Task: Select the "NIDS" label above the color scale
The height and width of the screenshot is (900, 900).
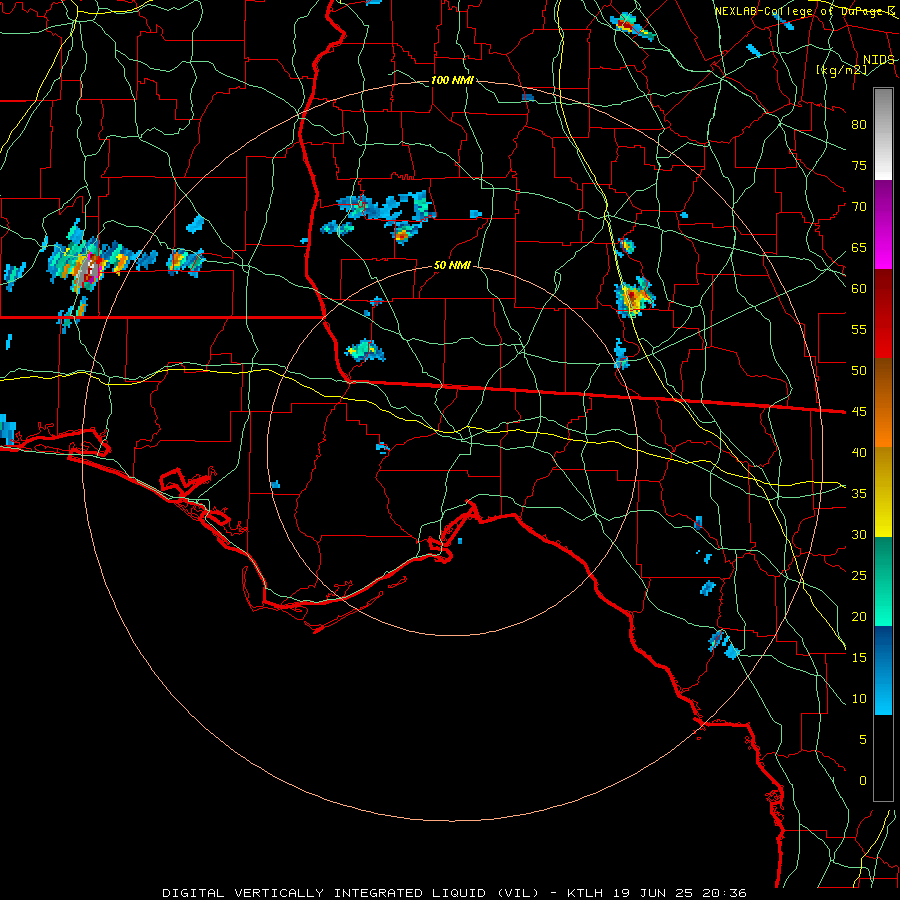Action: [x=878, y=60]
